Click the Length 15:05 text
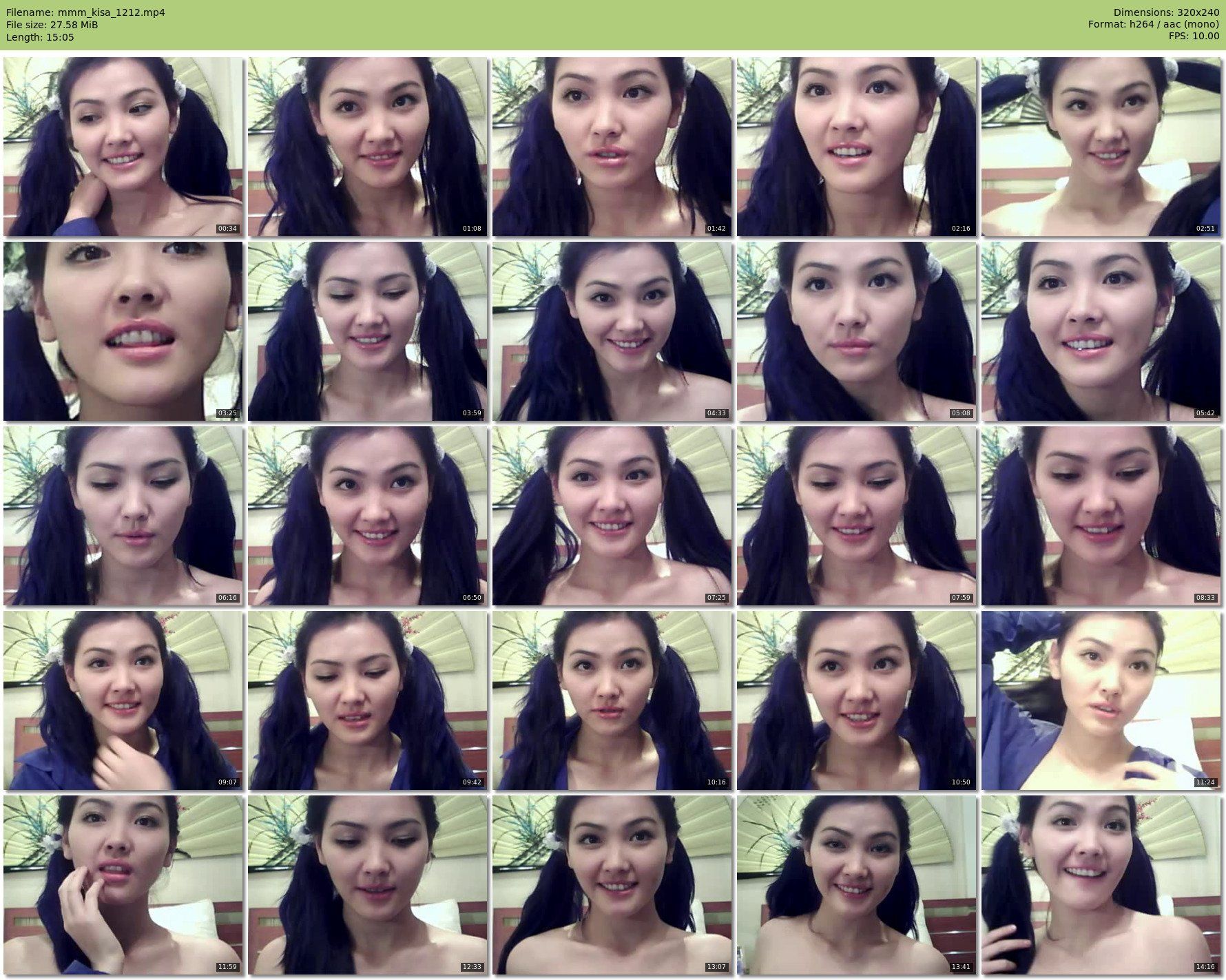 tap(40, 37)
